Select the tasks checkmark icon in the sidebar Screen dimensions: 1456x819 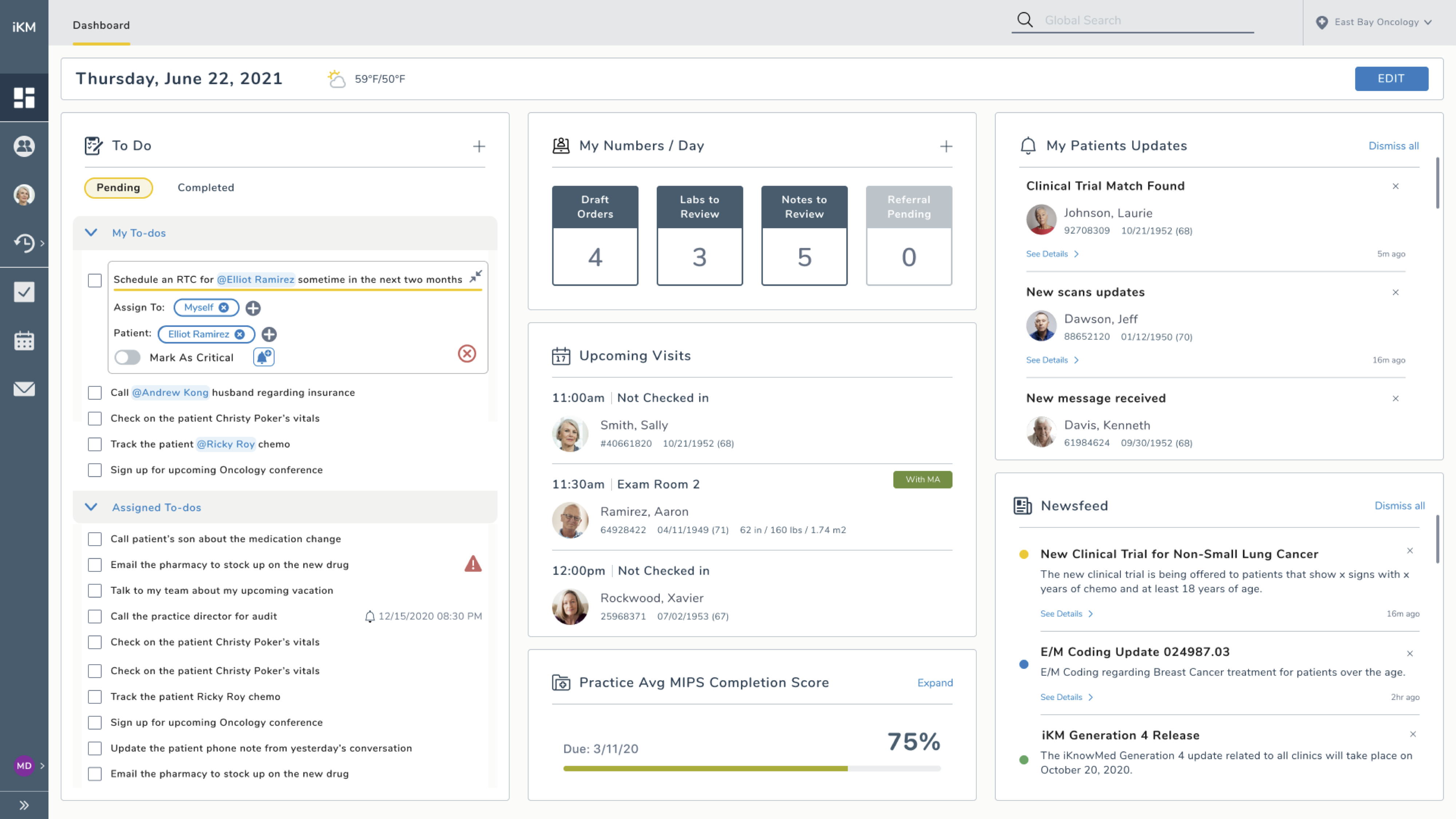coord(24,292)
